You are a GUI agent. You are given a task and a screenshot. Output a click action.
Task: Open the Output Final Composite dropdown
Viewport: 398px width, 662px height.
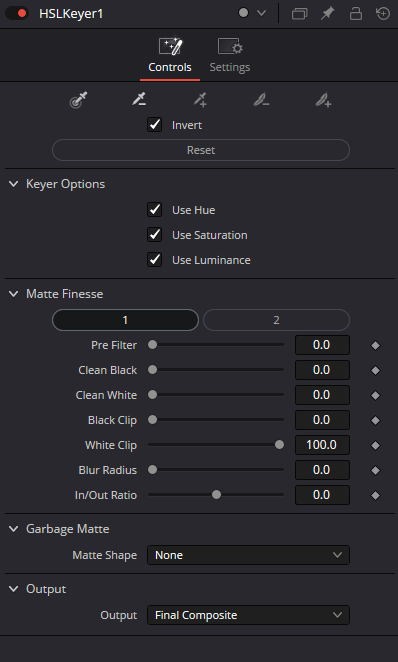(x=248, y=615)
